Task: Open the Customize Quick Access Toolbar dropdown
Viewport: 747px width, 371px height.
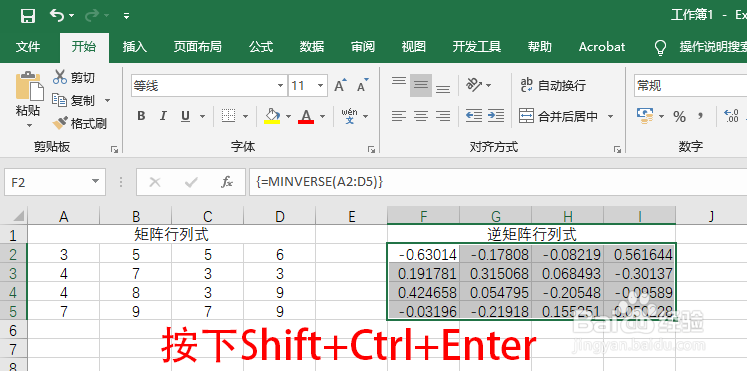Action: (x=126, y=16)
